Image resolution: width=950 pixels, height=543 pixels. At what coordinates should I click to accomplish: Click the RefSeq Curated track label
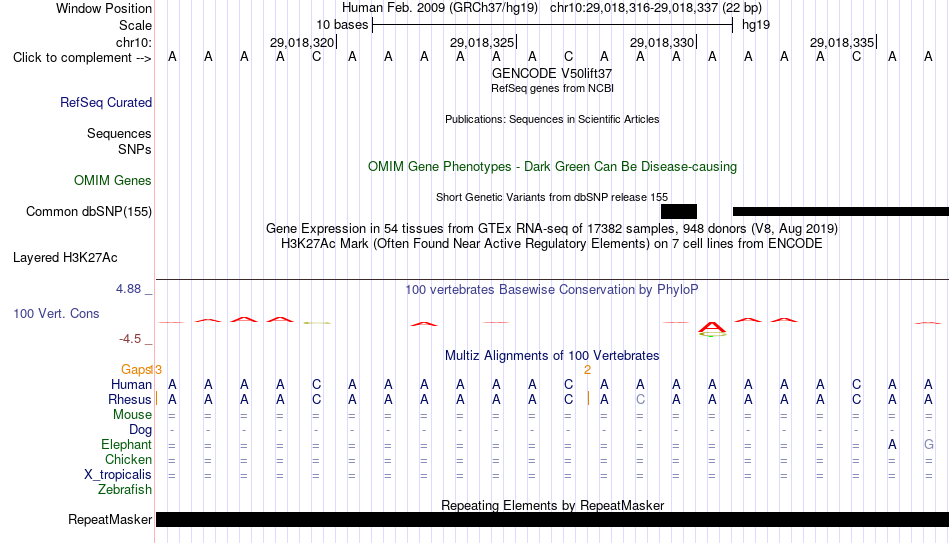pyautogui.click(x=105, y=102)
